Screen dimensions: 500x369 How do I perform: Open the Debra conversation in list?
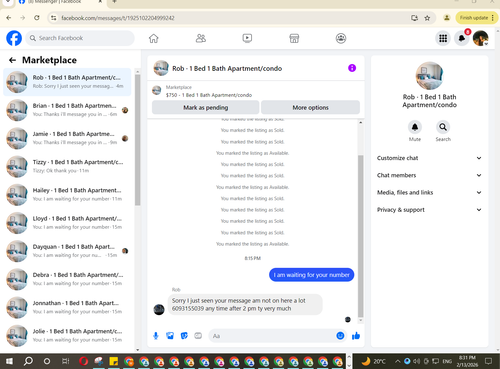[67, 279]
